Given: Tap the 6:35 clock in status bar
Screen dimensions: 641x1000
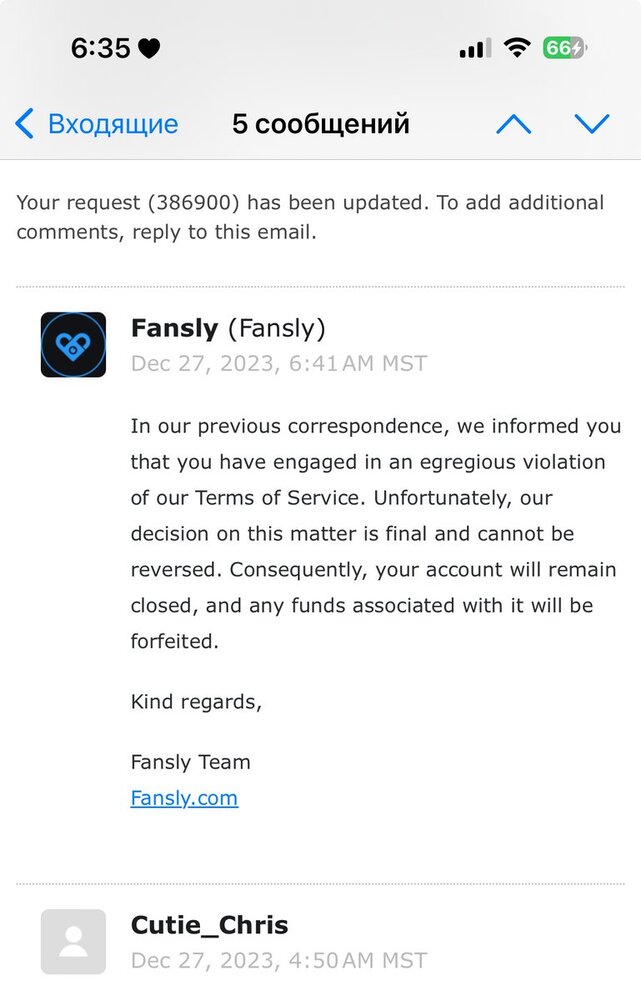Looking at the screenshot, I should [101, 48].
